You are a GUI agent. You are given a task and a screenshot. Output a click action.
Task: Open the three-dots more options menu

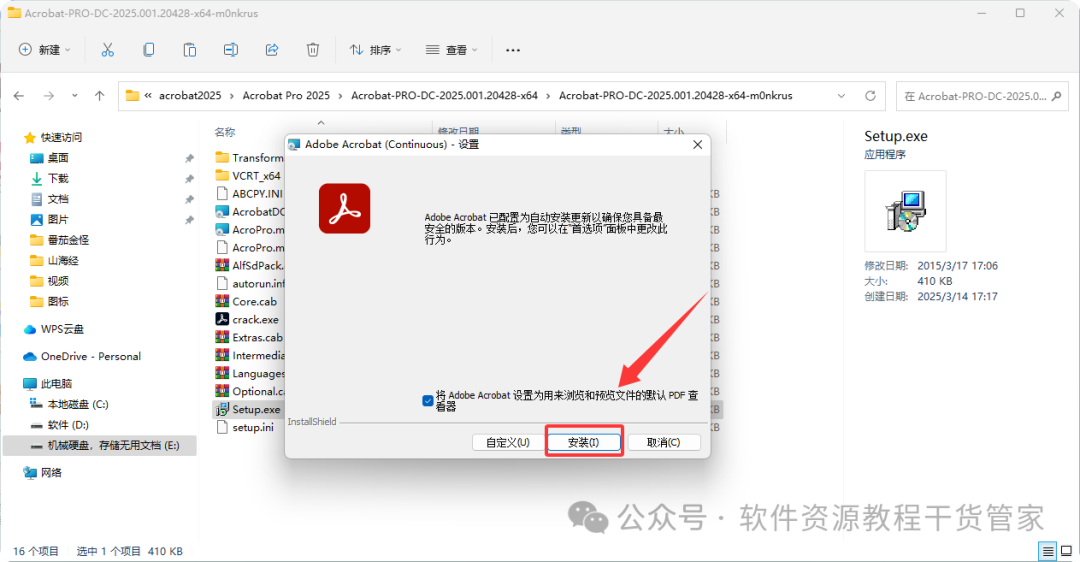pyautogui.click(x=512, y=50)
